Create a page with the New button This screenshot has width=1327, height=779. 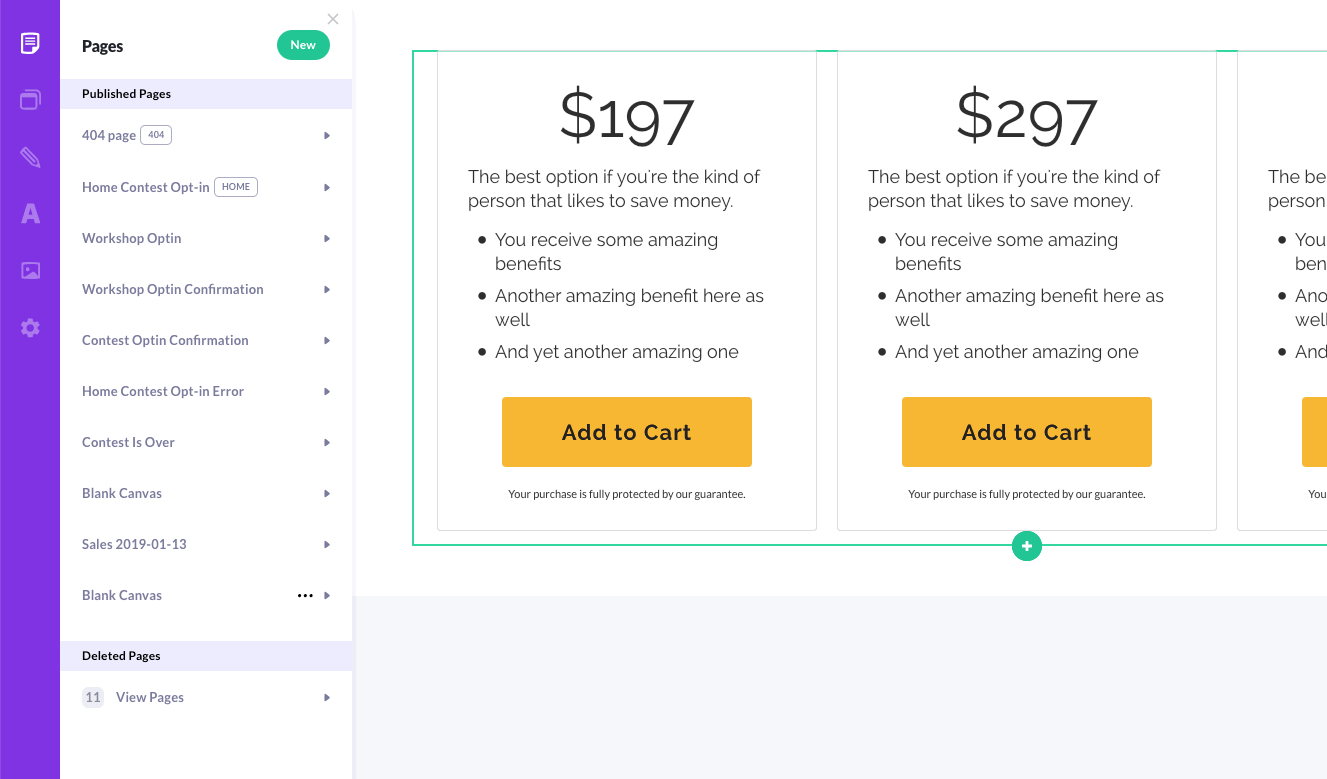tap(303, 45)
